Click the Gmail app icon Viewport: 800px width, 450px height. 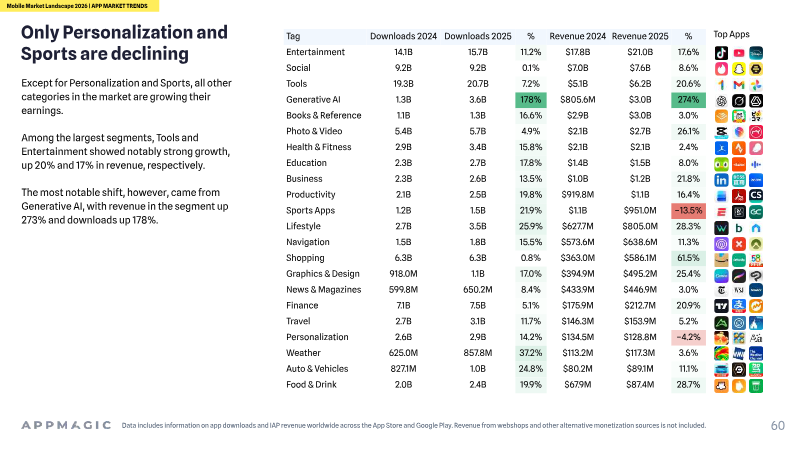[738, 84]
